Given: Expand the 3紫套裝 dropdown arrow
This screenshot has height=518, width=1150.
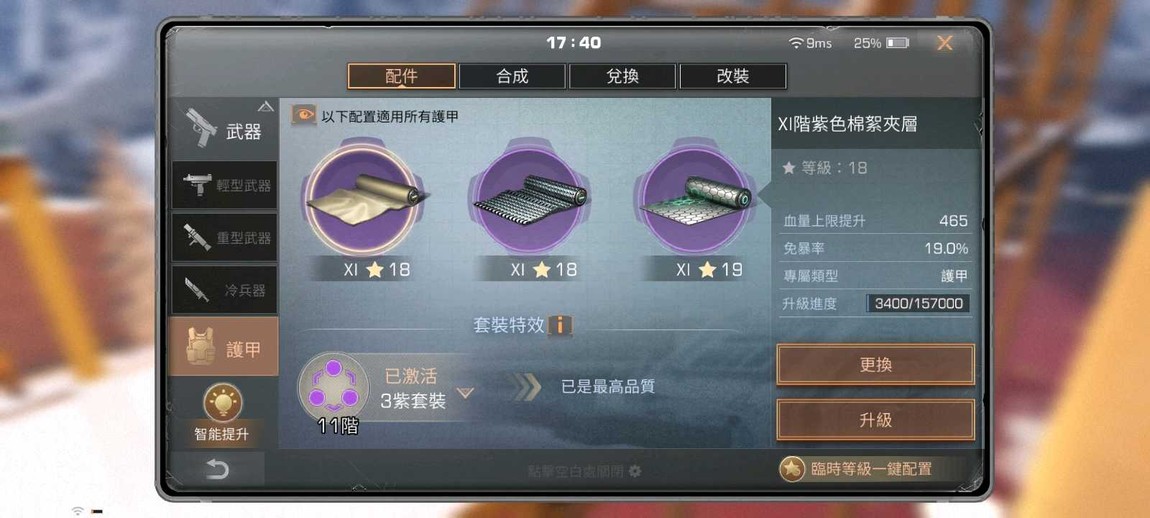Looking at the screenshot, I should point(465,393).
